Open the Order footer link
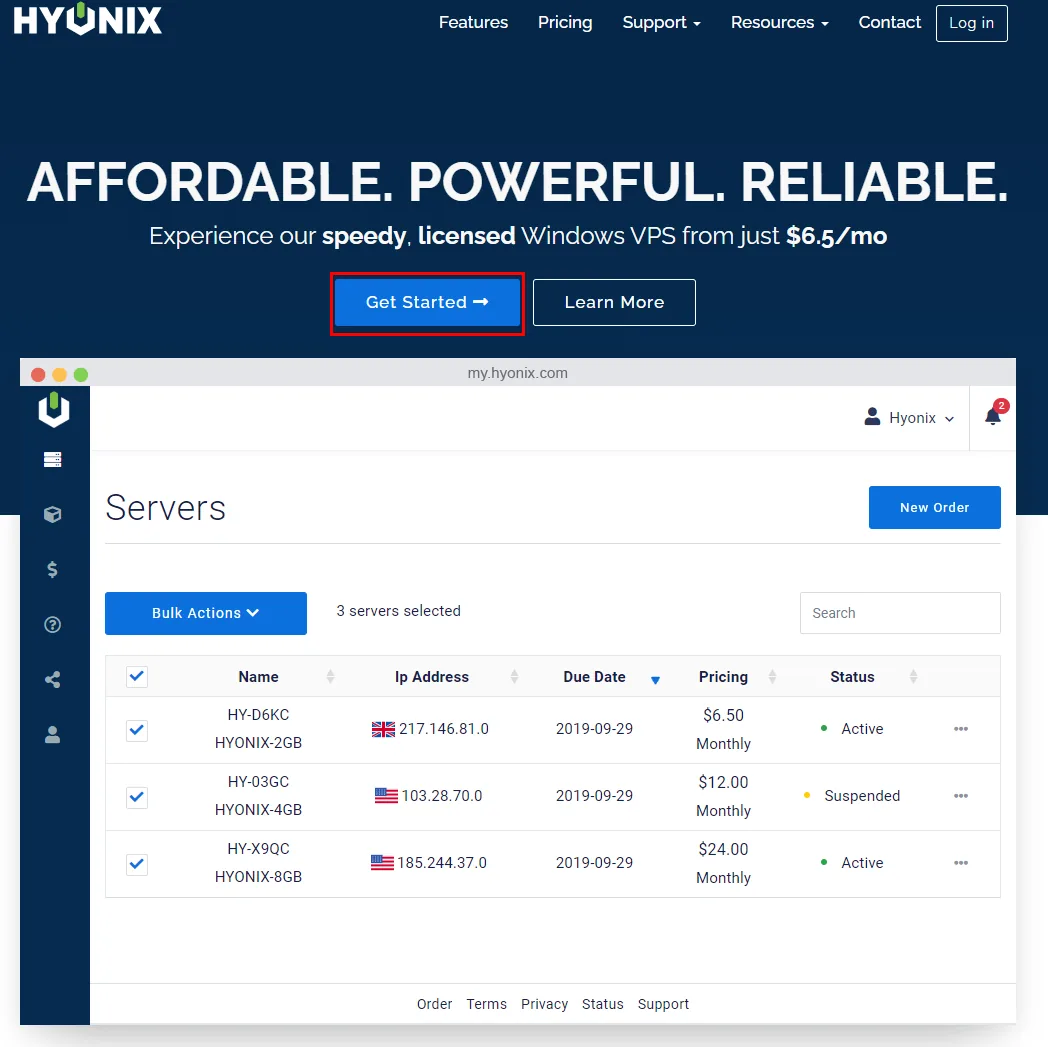The image size is (1048, 1047). (434, 1004)
